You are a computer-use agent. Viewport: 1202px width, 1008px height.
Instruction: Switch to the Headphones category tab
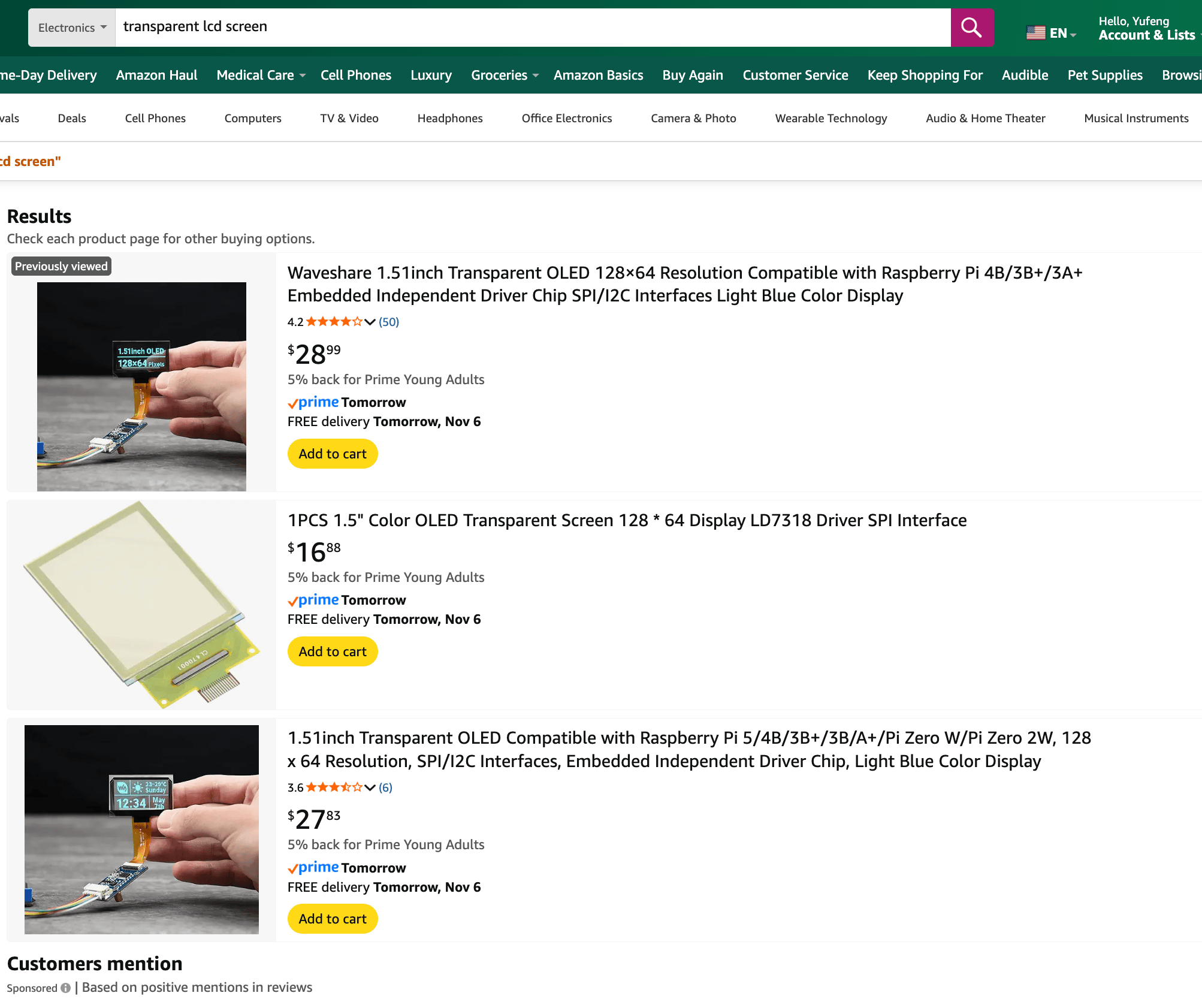coord(449,118)
